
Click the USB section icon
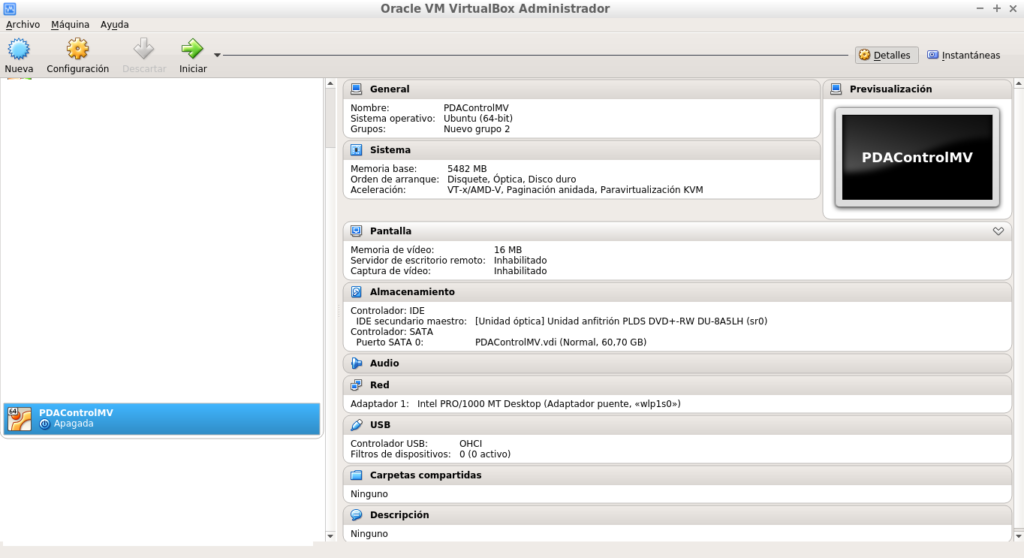point(356,425)
